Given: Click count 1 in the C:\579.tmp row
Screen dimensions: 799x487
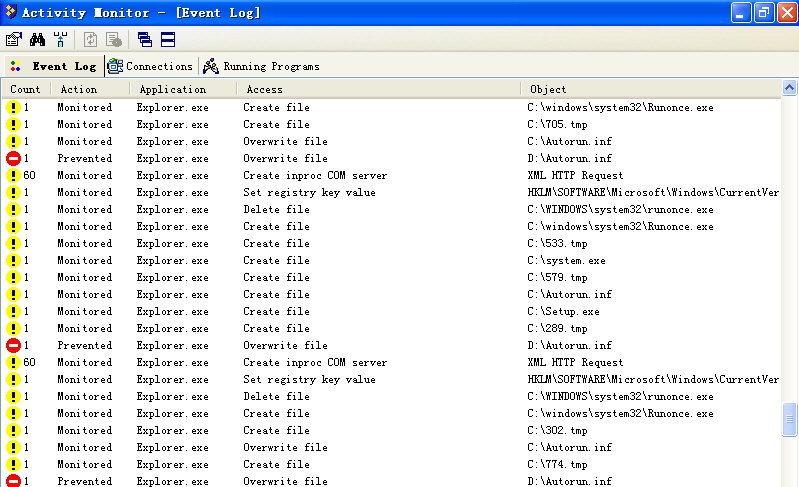Looking at the screenshot, I should [x=26, y=278].
